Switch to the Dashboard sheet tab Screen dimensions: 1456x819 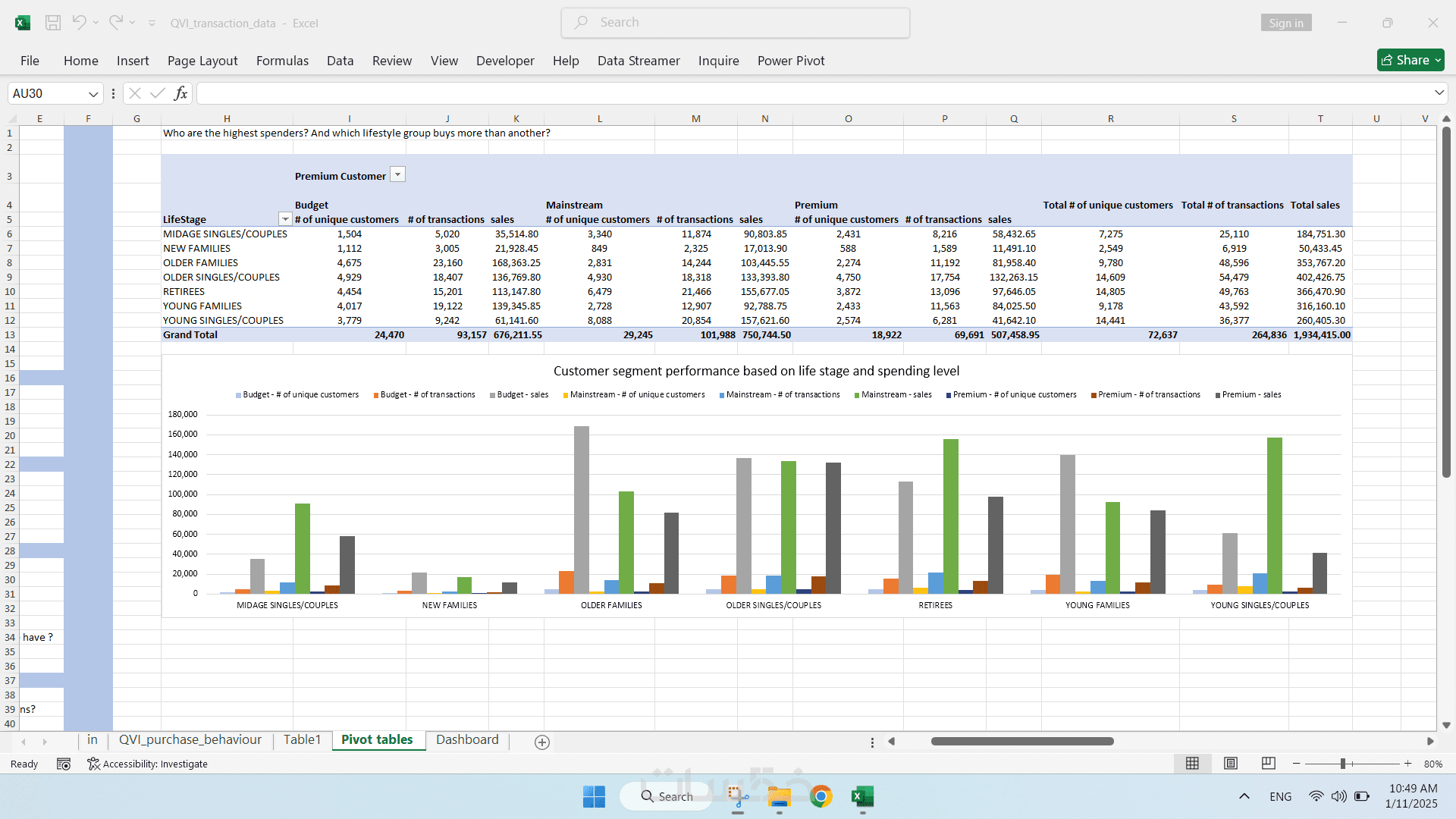[x=467, y=740]
